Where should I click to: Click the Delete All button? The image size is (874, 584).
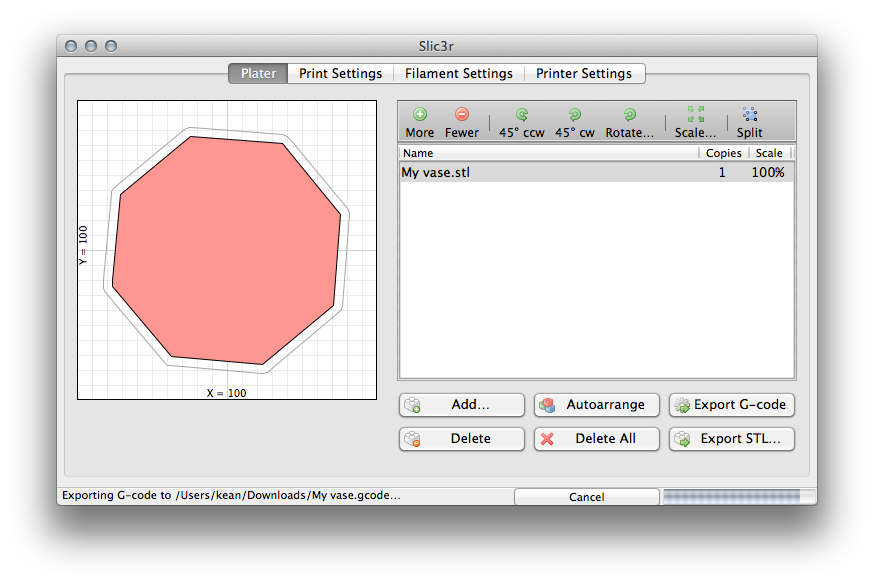597,438
